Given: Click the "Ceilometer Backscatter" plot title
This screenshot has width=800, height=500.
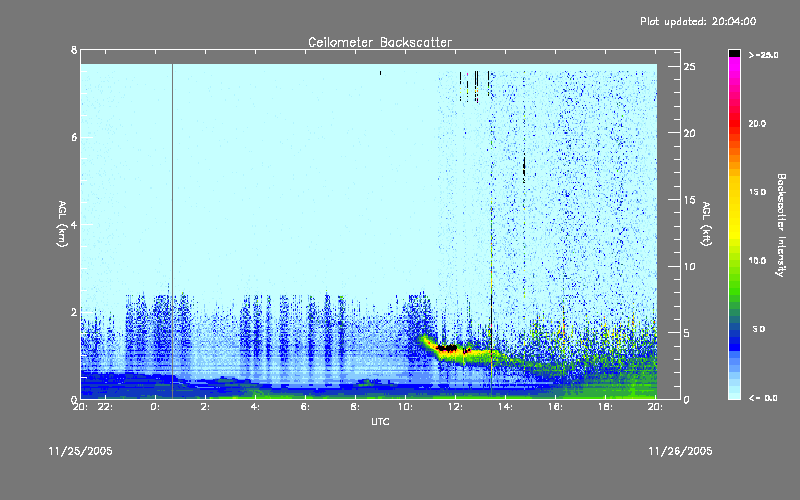Looking at the screenshot, I should (380, 42).
